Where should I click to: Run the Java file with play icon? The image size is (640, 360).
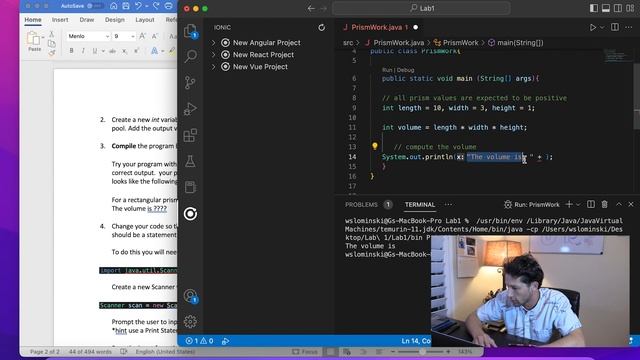coord(593,27)
